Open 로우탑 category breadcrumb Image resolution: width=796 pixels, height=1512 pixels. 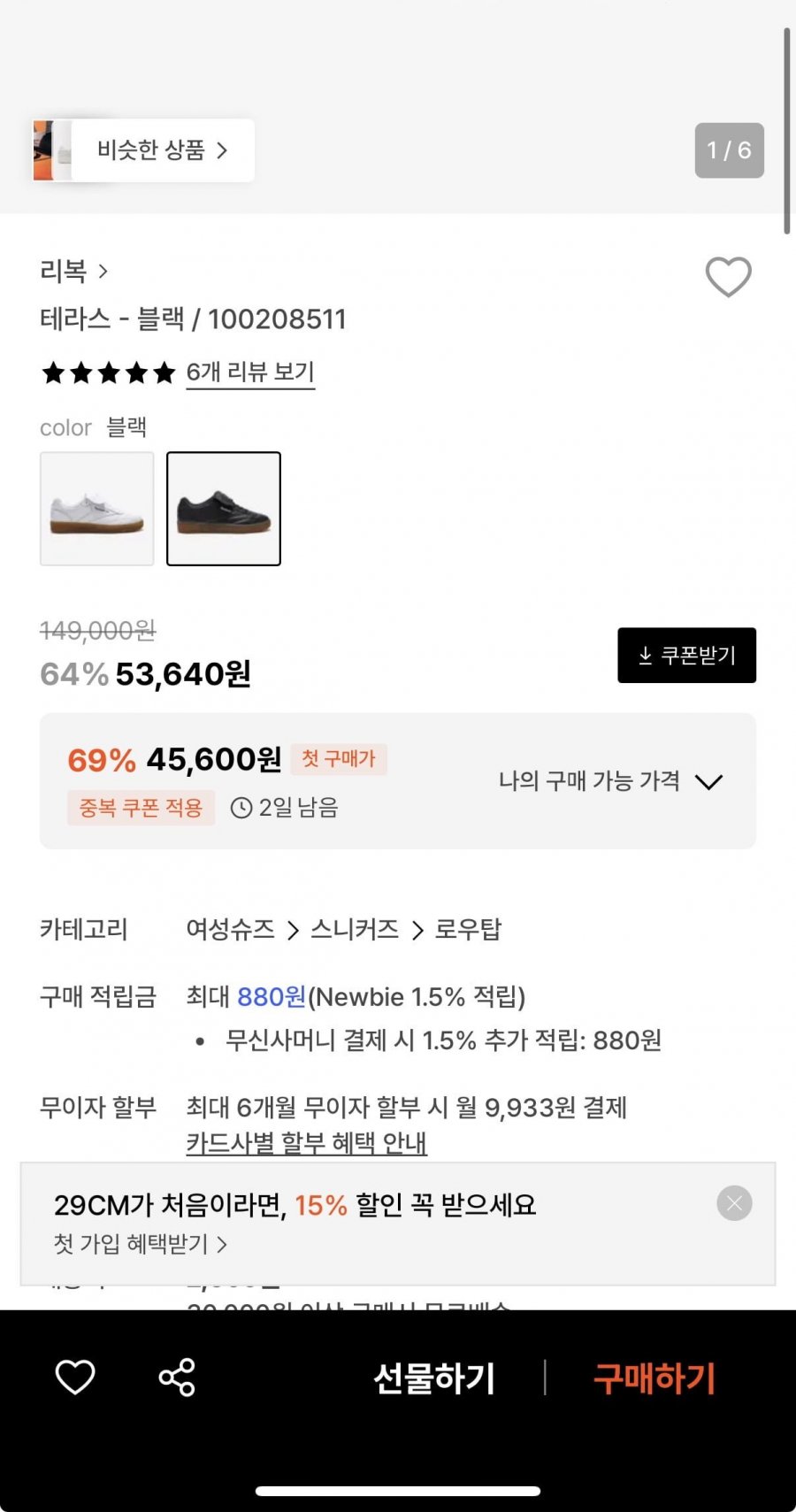tap(468, 929)
